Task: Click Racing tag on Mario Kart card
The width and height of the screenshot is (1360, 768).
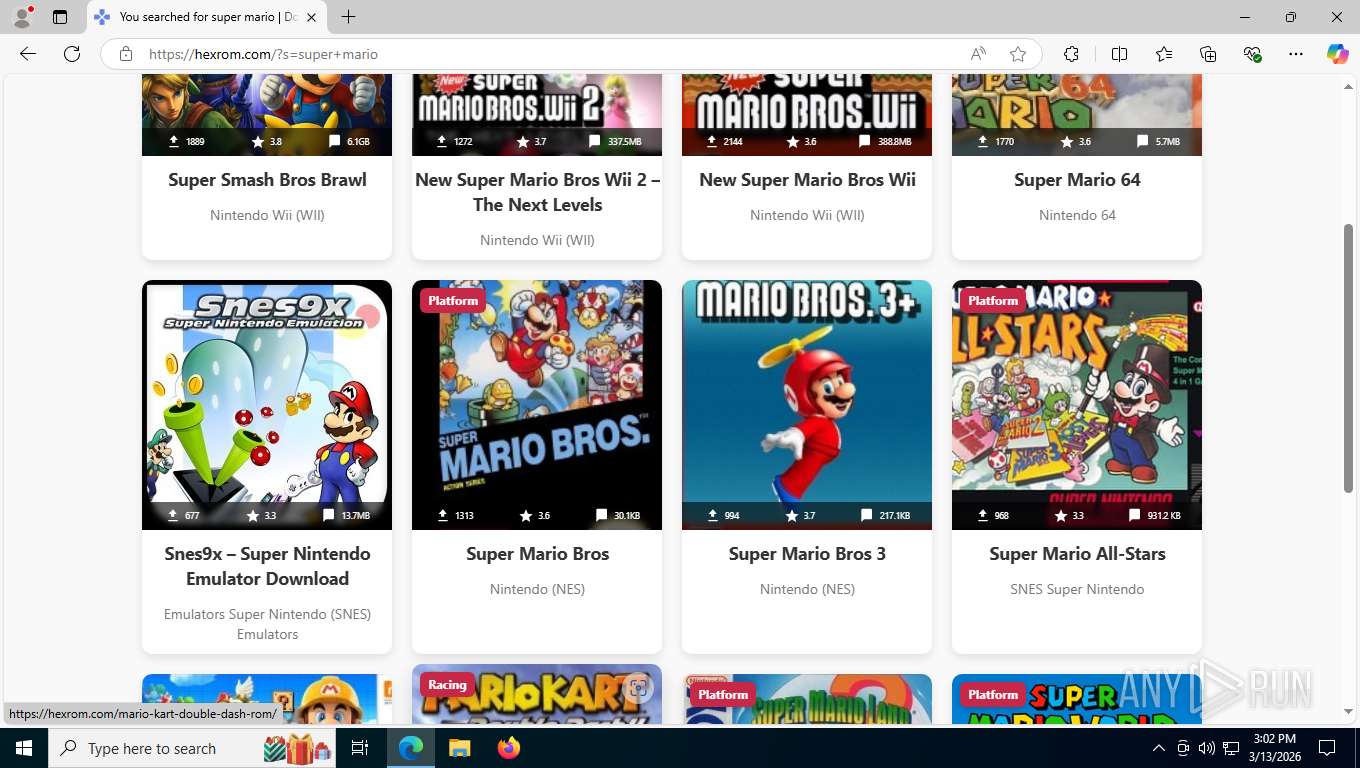Action: pyautogui.click(x=447, y=684)
